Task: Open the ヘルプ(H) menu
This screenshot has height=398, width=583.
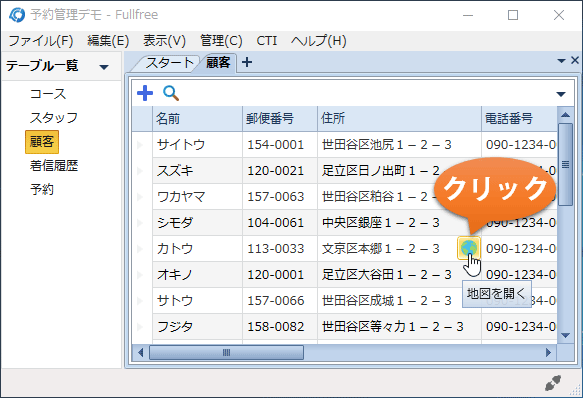Action: 319,41
